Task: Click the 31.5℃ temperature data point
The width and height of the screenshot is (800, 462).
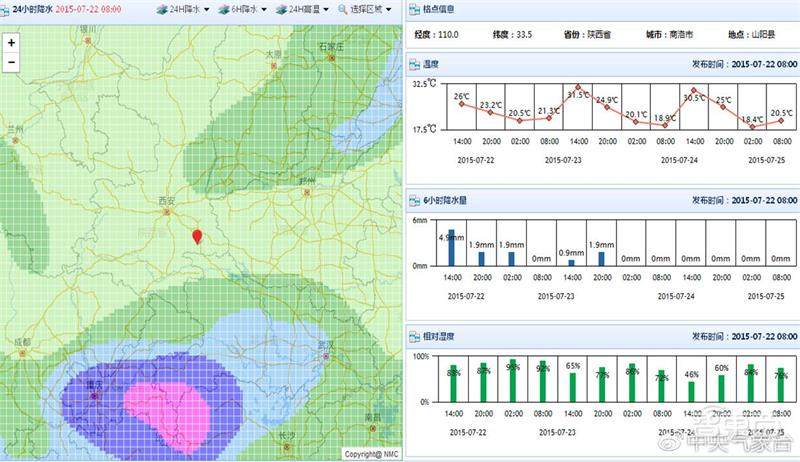Action: pyautogui.click(x=579, y=87)
